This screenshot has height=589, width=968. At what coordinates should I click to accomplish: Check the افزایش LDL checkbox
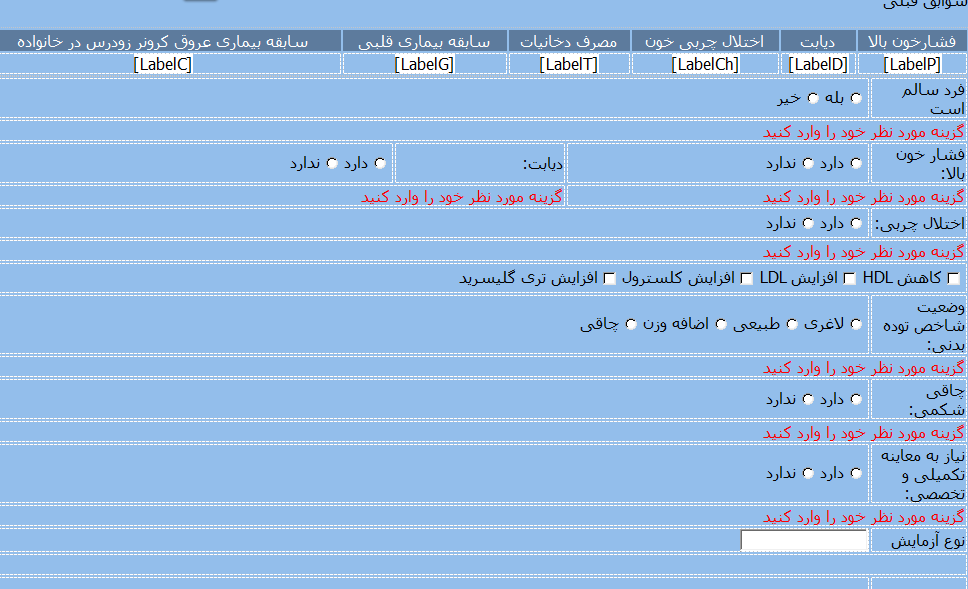pyautogui.click(x=850, y=278)
